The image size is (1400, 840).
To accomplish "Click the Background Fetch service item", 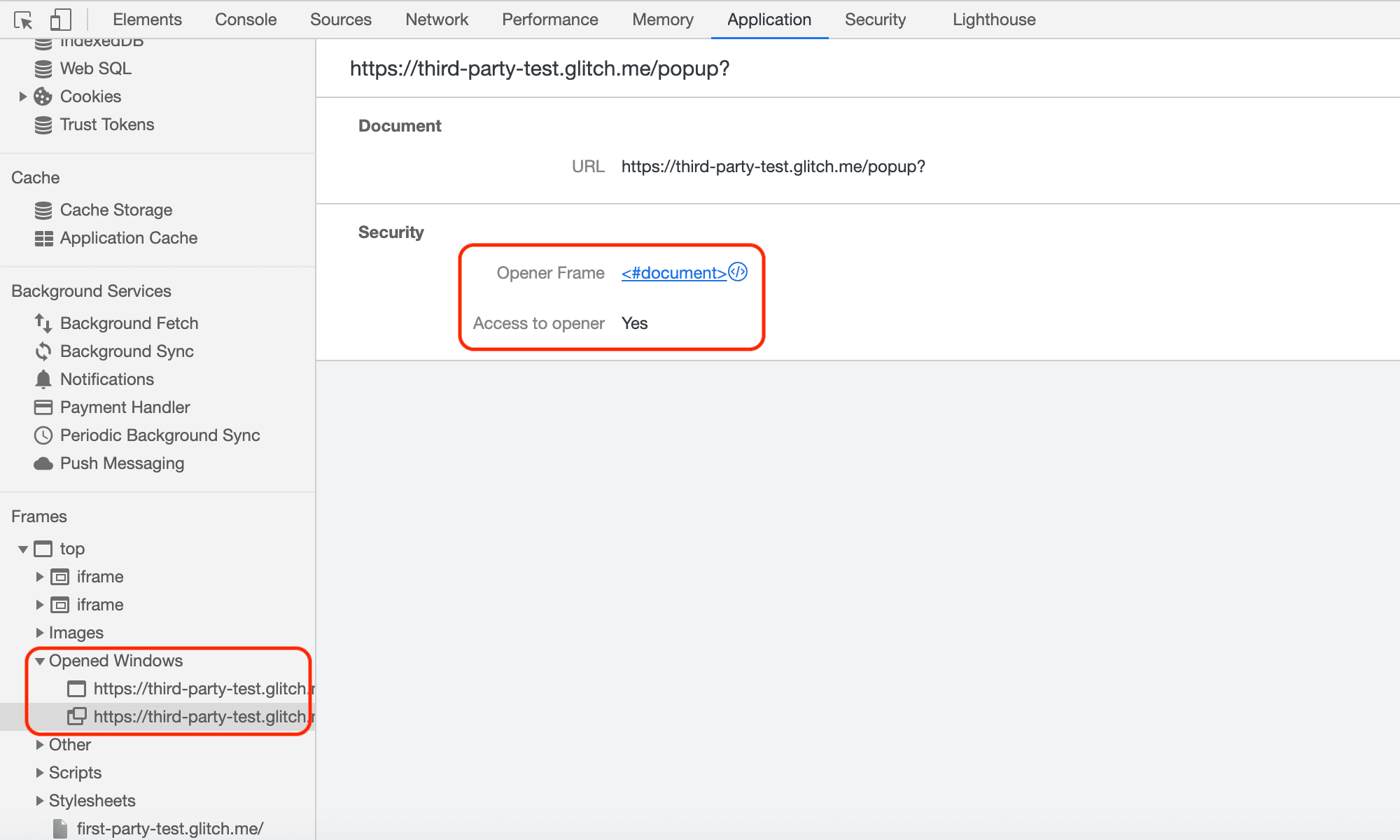I will coord(128,324).
